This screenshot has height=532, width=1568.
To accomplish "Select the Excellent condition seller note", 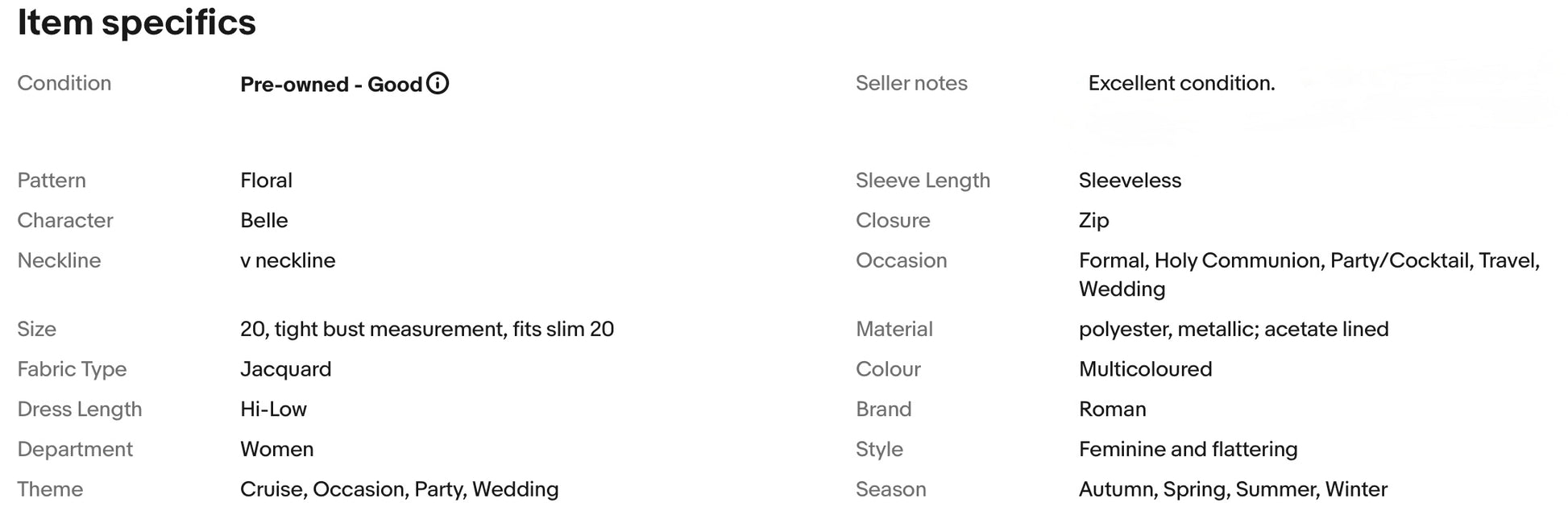I will (1180, 83).
